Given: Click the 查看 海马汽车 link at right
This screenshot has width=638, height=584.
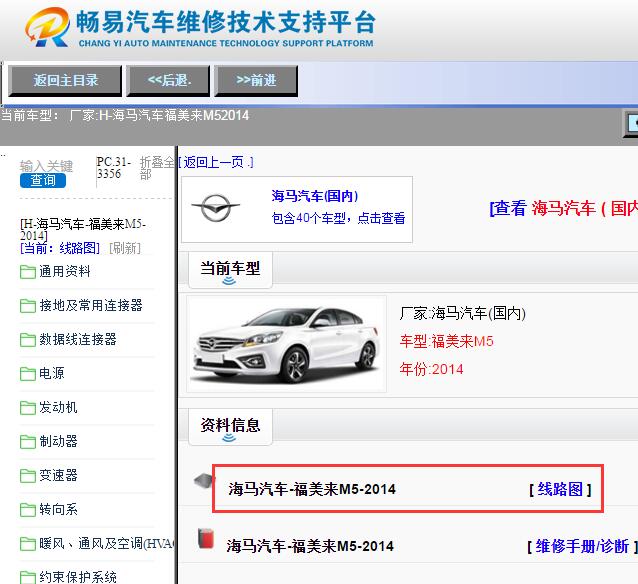Looking at the screenshot, I should point(564,208).
